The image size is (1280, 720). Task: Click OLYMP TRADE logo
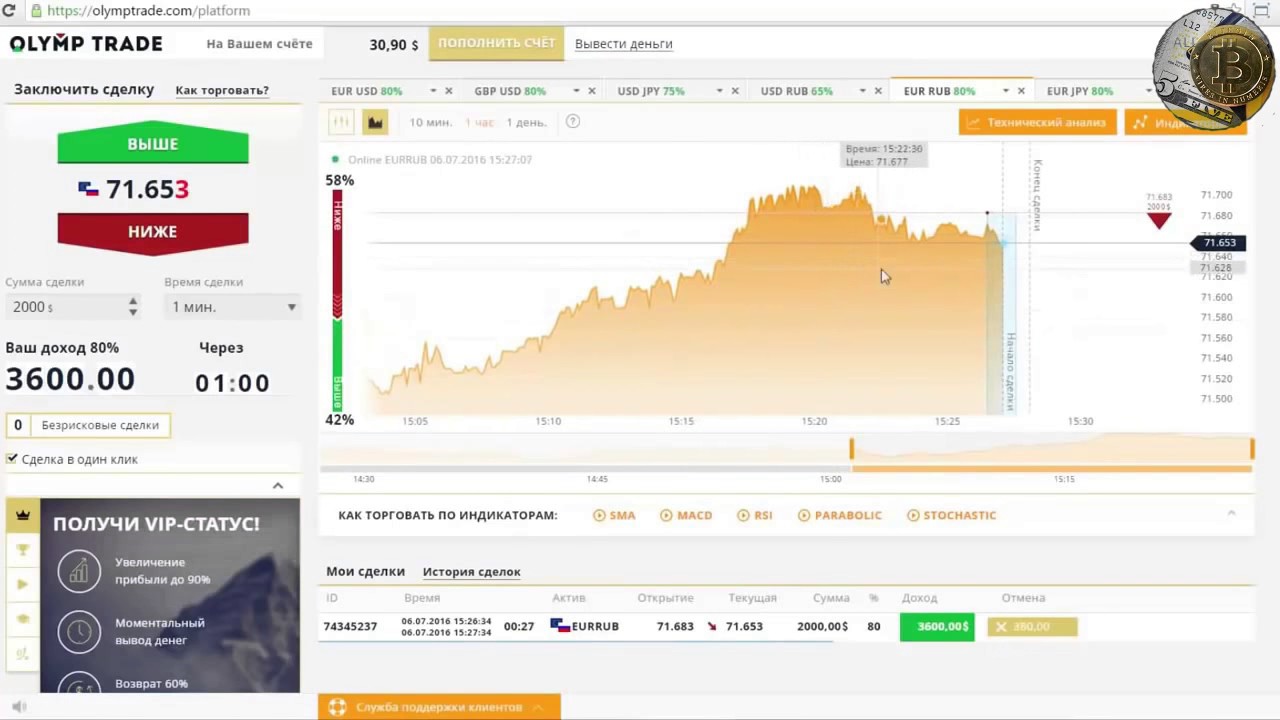86,43
